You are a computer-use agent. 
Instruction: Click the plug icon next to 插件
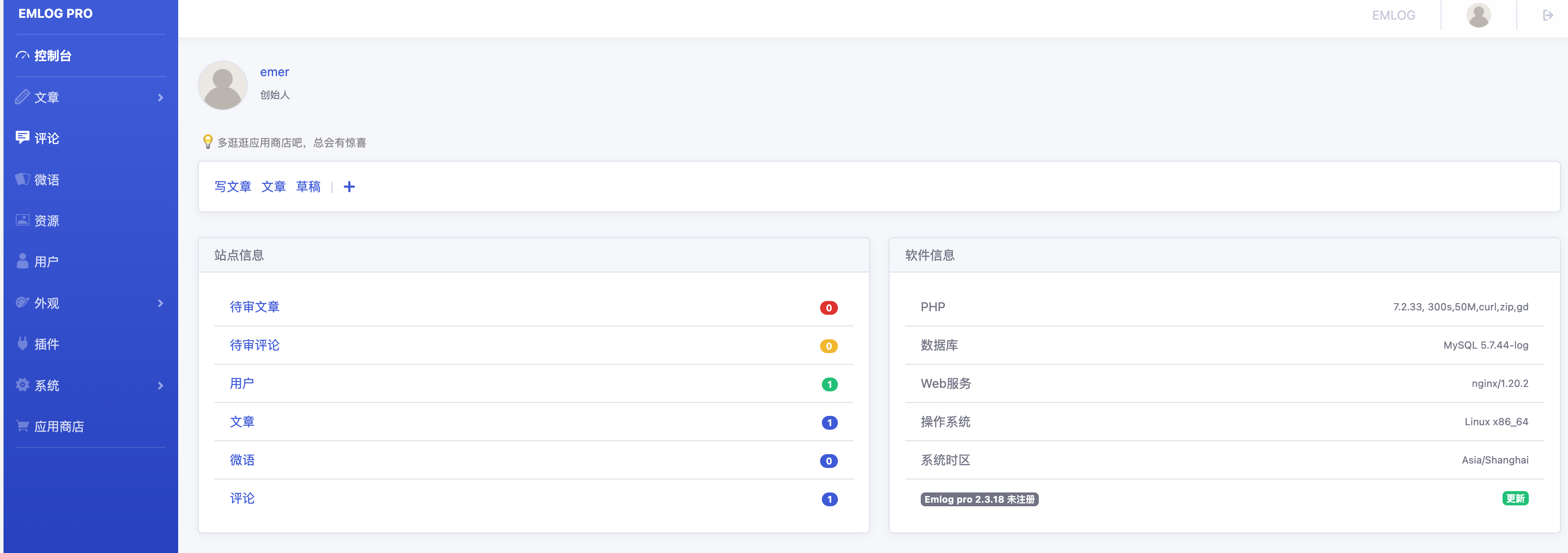pos(23,343)
